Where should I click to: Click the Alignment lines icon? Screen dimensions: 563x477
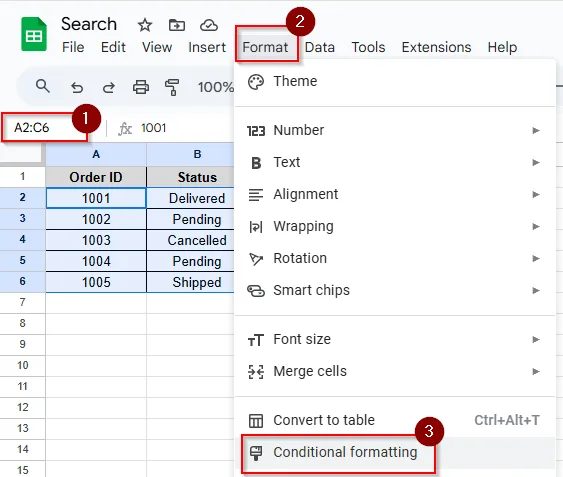256,195
